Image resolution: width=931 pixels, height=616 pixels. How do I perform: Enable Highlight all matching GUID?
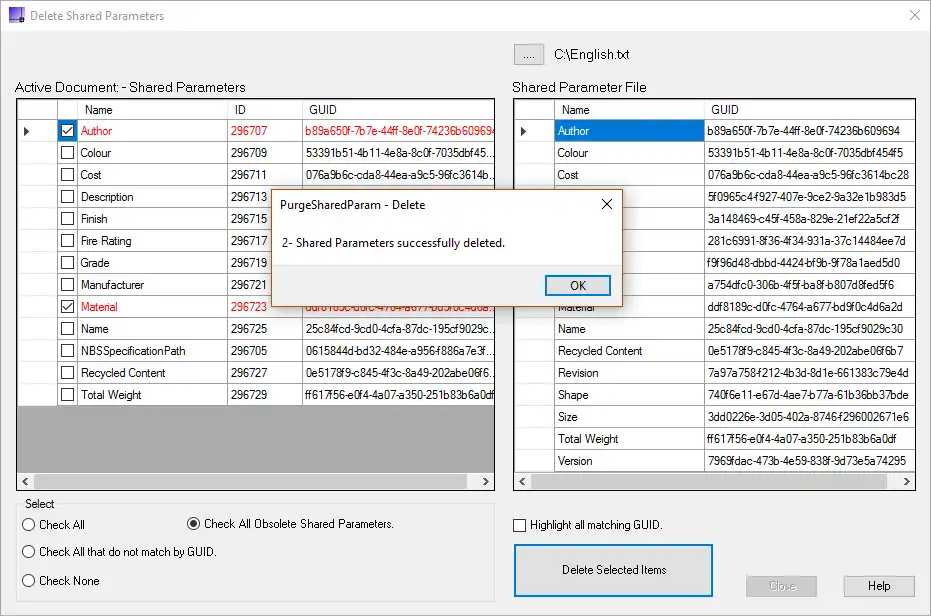tap(520, 525)
